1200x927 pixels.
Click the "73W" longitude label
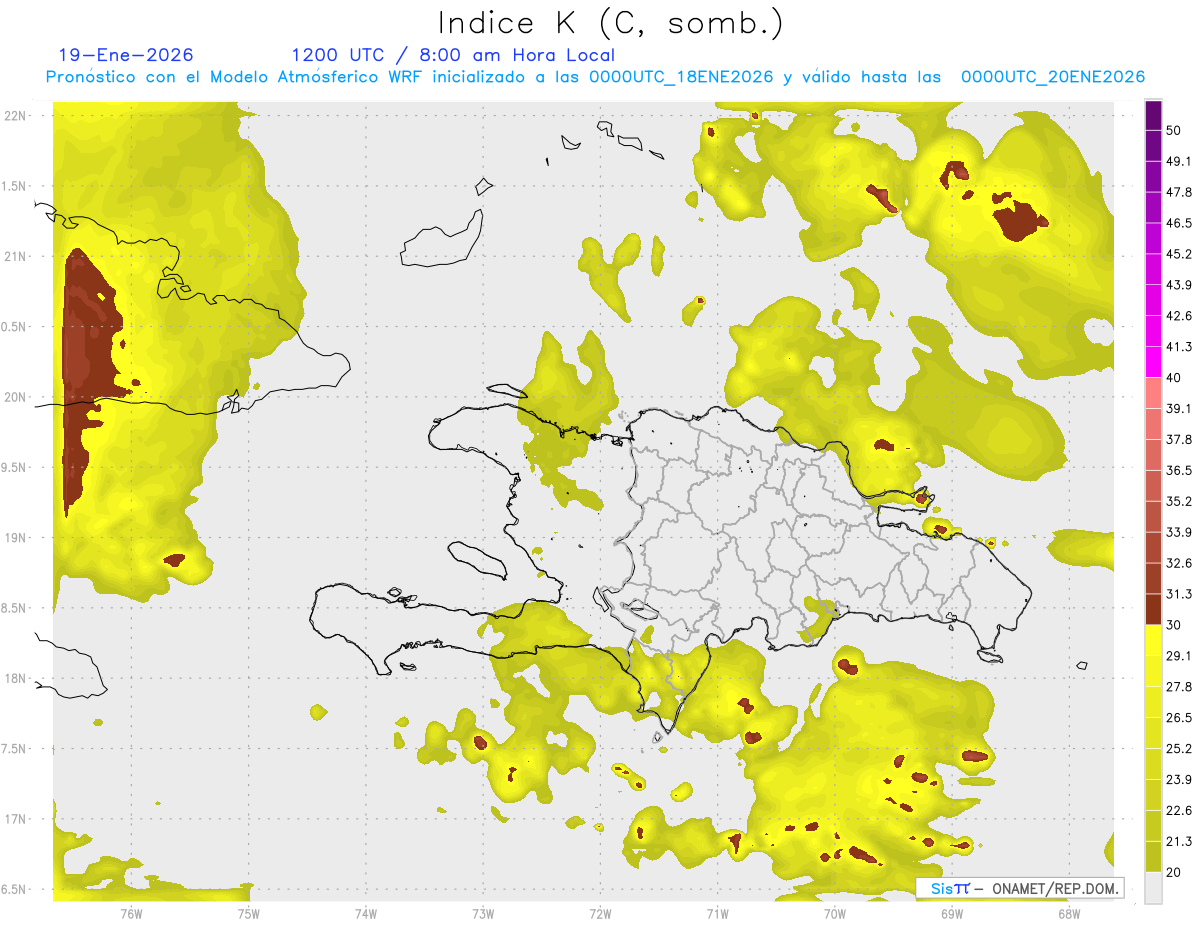pyautogui.click(x=483, y=914)
